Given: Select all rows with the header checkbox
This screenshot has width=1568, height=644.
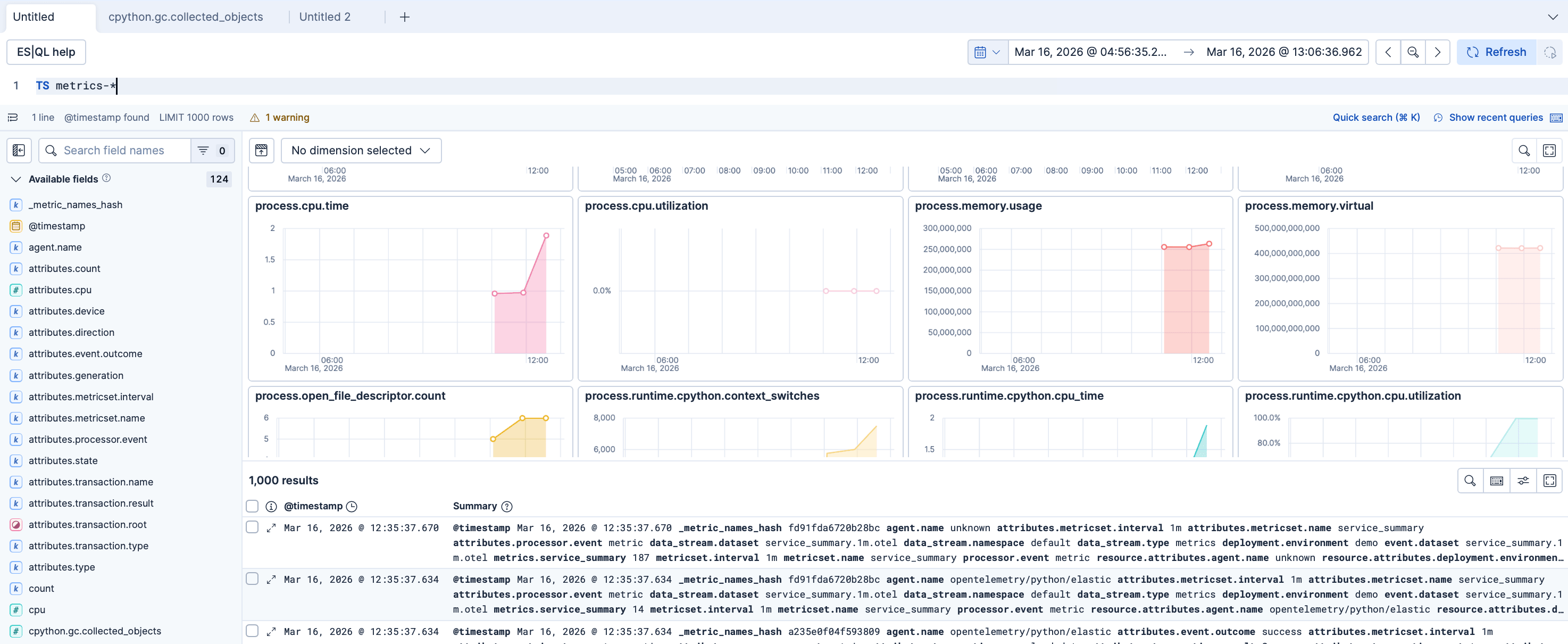Looking at the screenshot, I should point(252,506).
